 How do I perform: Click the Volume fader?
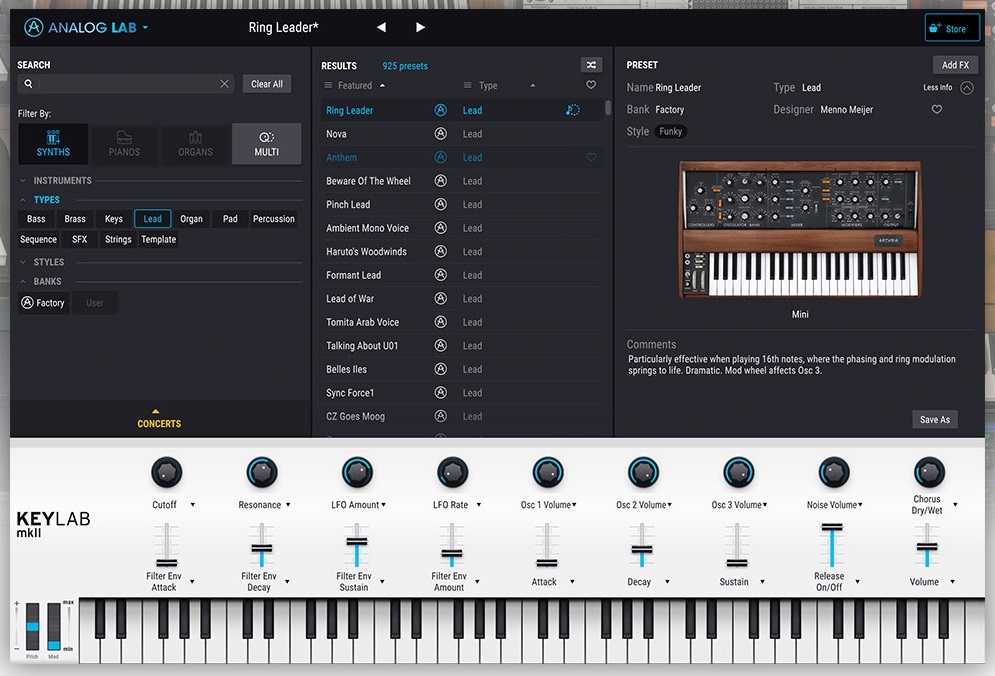point(927,548)
